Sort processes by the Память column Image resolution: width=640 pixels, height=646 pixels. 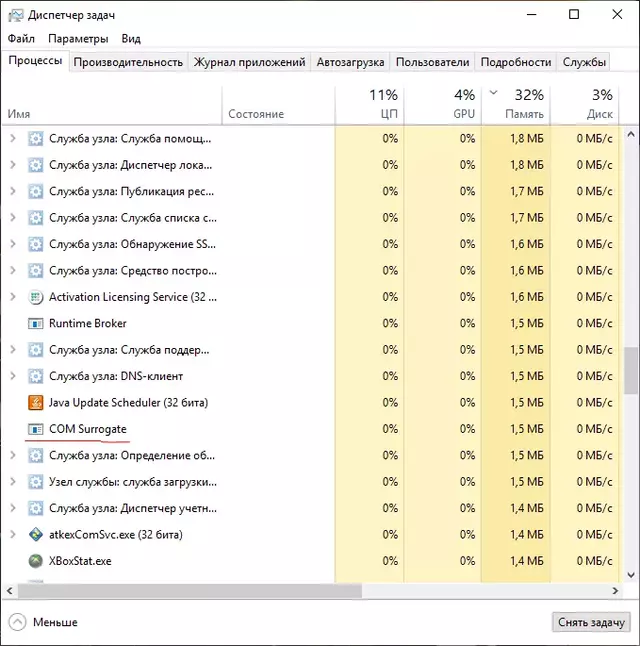(524, 104)
